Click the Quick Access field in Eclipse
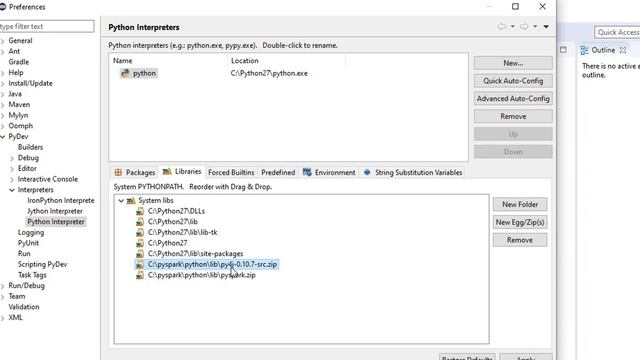 click(617, 32)
